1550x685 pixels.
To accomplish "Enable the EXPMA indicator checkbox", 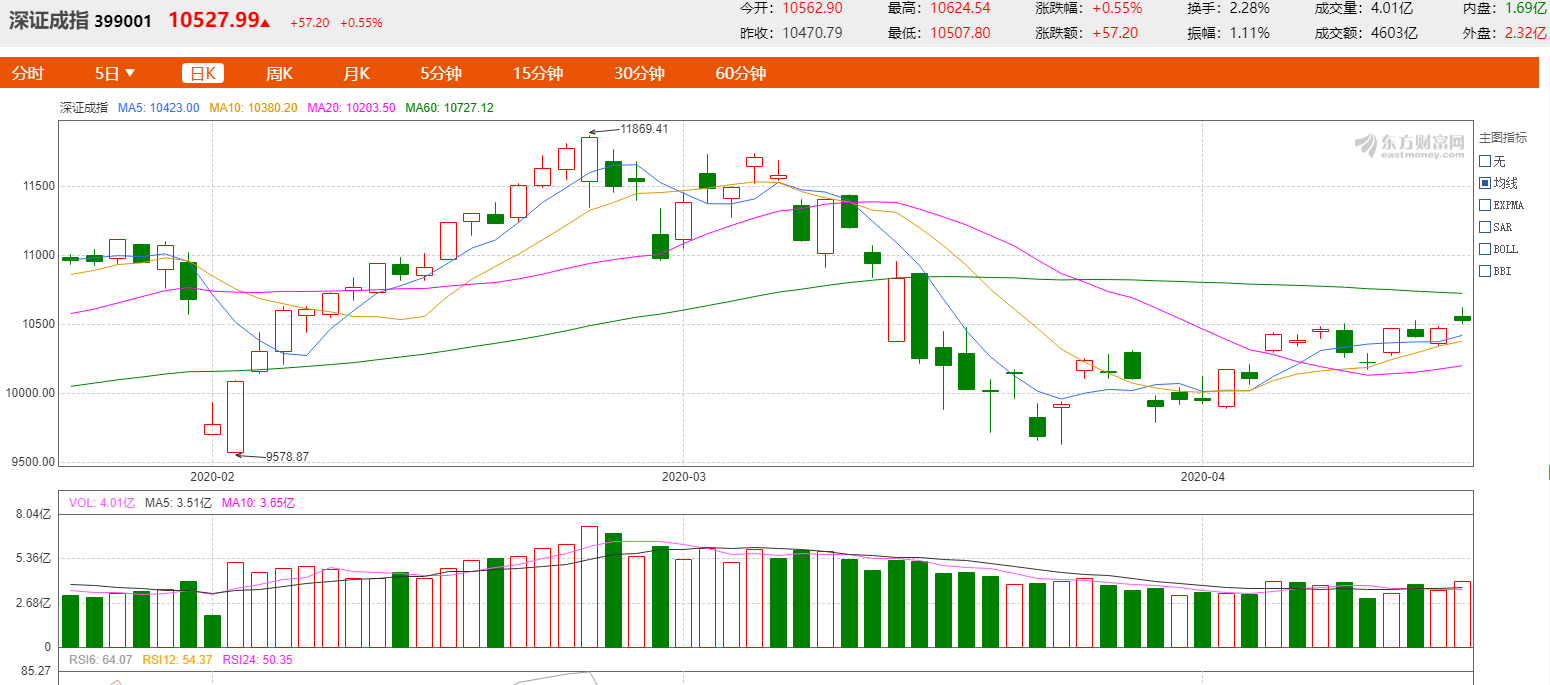I will 1485,205.
